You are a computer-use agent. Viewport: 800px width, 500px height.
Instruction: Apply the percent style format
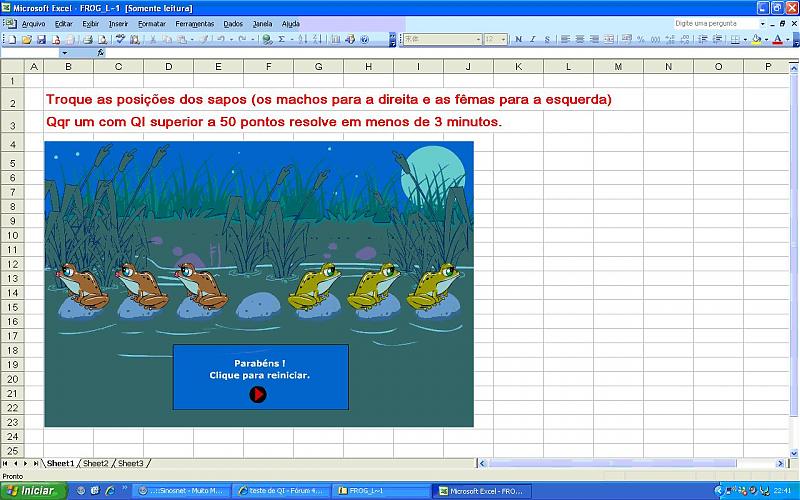(x=641, y=39)
